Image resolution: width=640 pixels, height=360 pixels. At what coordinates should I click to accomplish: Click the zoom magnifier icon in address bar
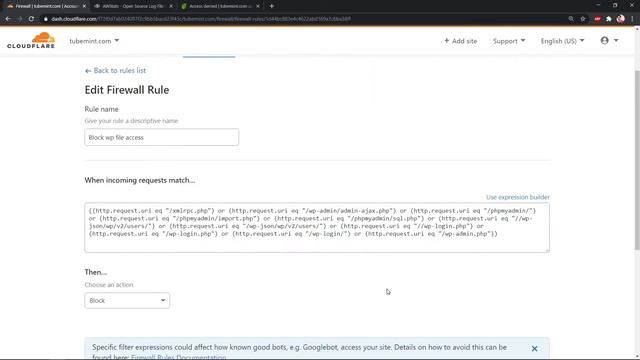click(571, 19)
